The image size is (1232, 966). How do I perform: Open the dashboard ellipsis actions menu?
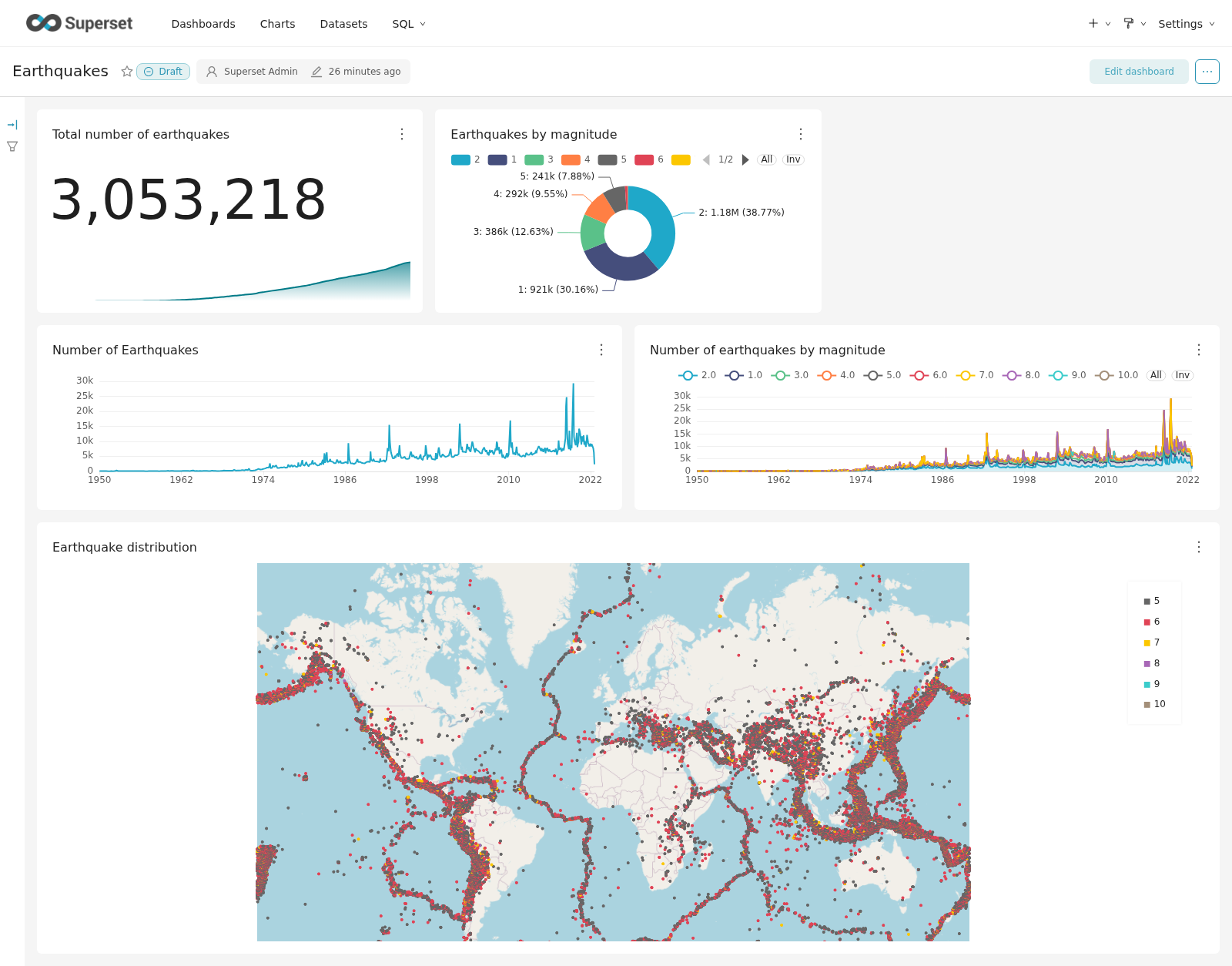(1207, 72)
